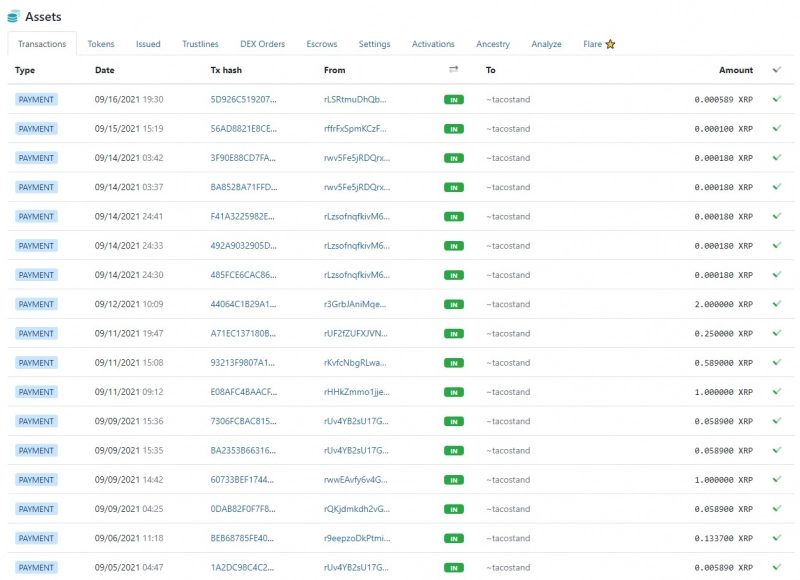Open transaction hash 3F90E88CD7FA...
Image resolution: width=800 pixels, height=580 pixels.
[243, 158]
